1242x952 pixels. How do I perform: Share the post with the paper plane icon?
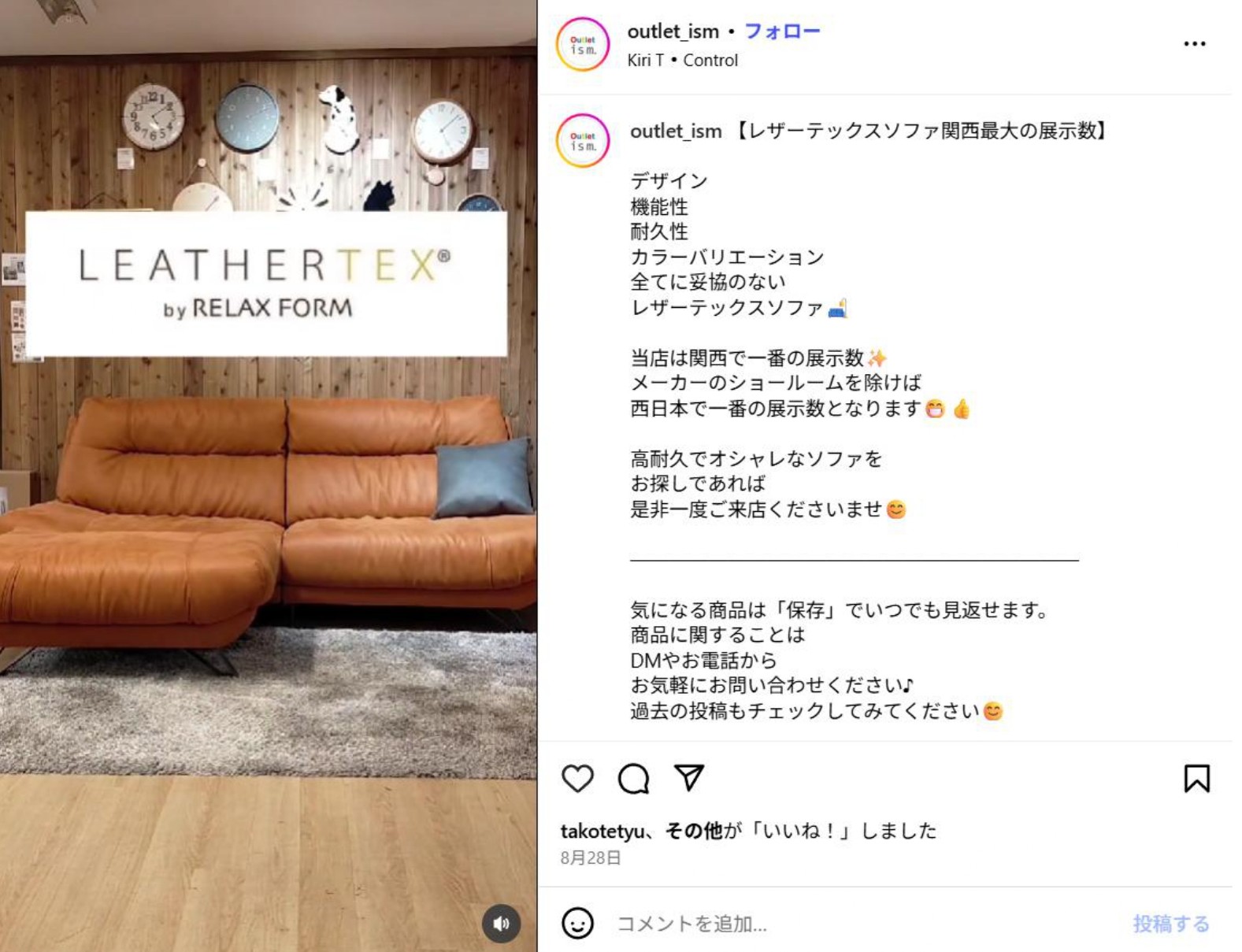click(689, 777)
